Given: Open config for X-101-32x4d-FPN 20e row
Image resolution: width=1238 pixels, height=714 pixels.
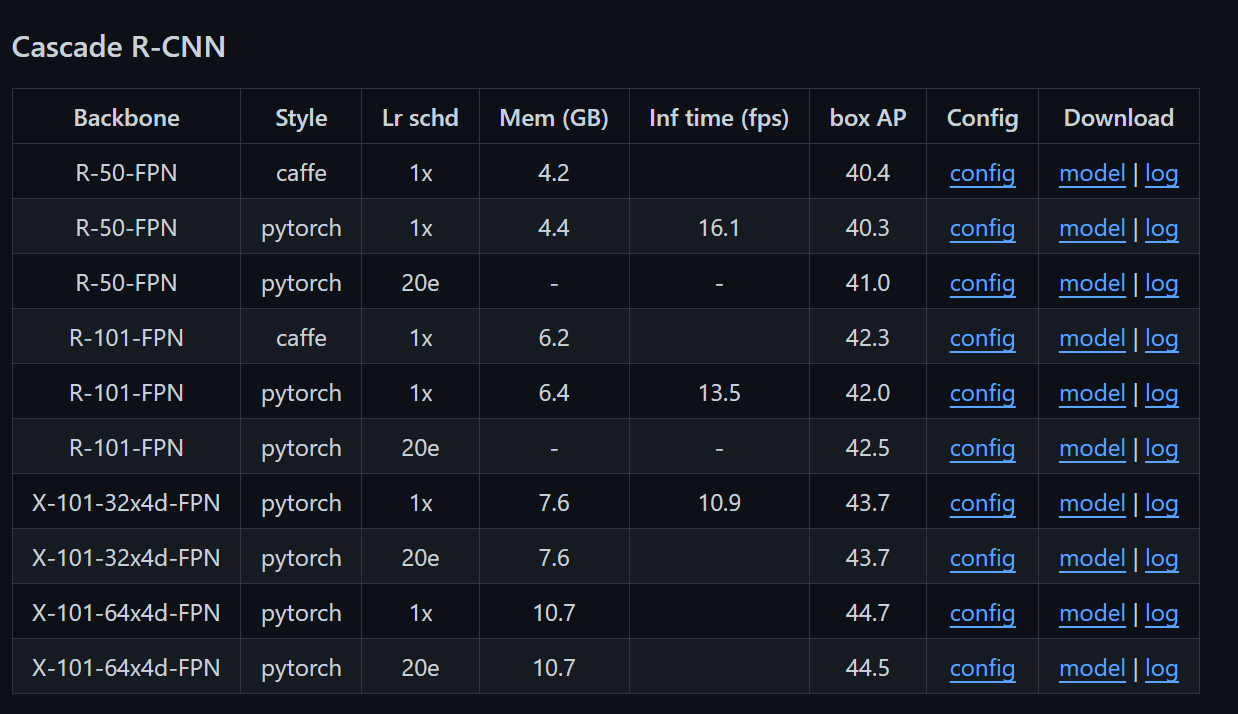Looking at the screenshot, I should 982,558.
